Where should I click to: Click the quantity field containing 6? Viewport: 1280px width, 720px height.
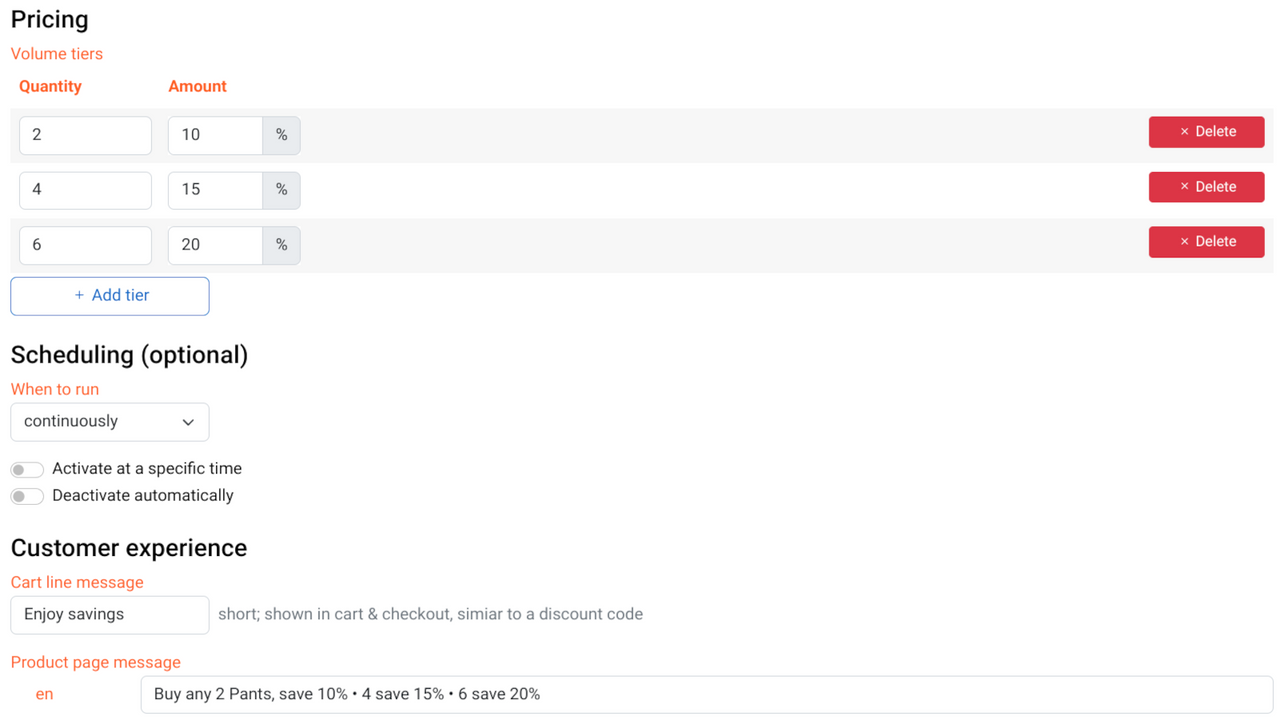pos(85,244)
